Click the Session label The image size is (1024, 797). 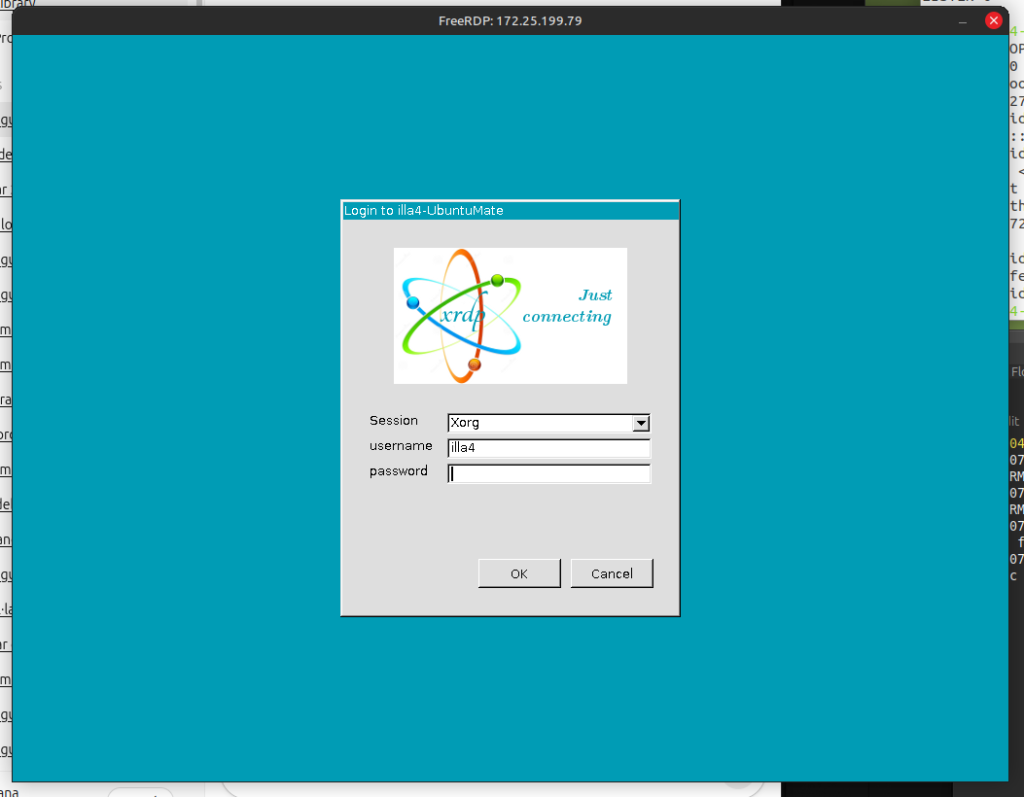point(394,421)
